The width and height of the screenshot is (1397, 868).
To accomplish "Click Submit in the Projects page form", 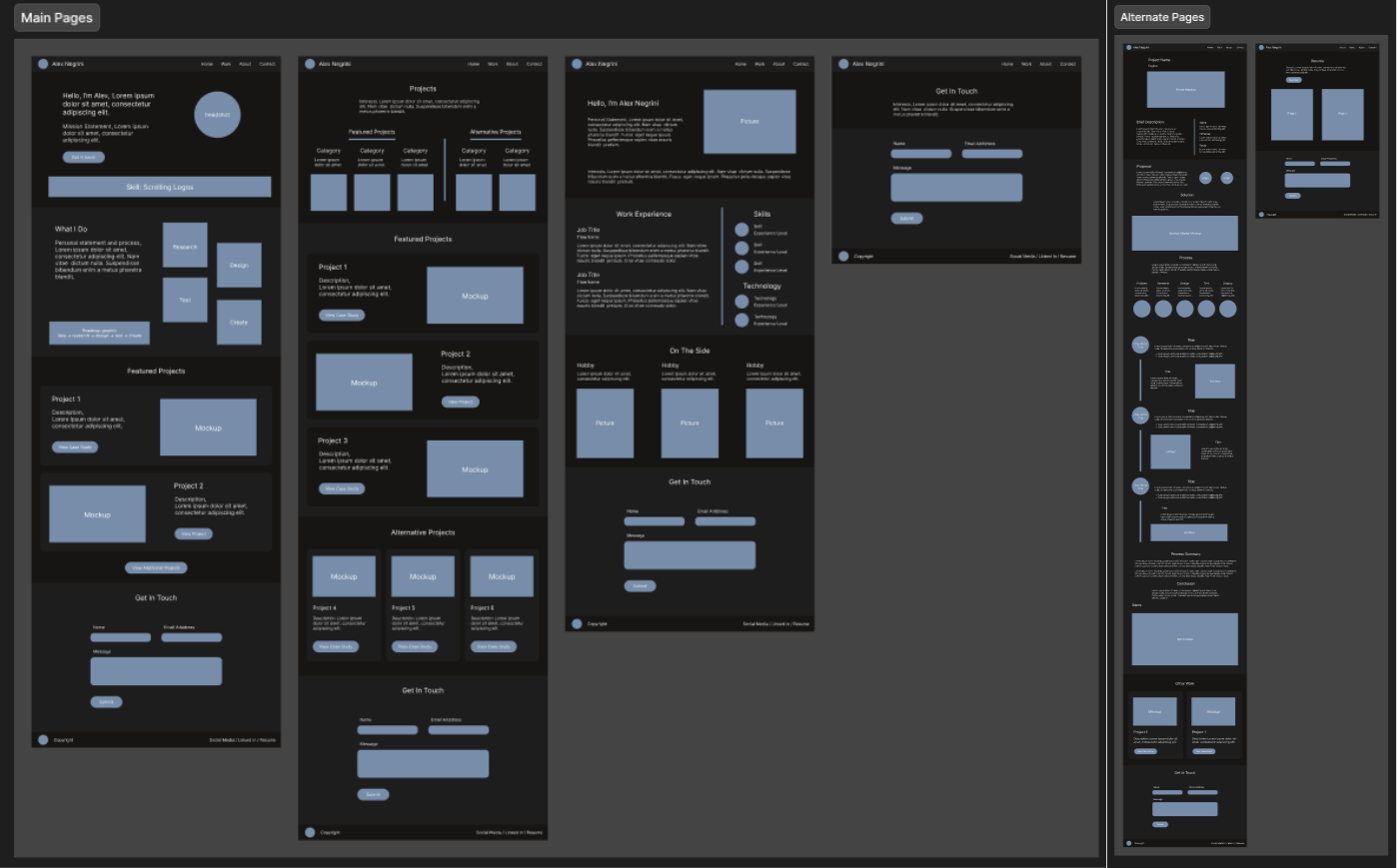I will point(373,794).
